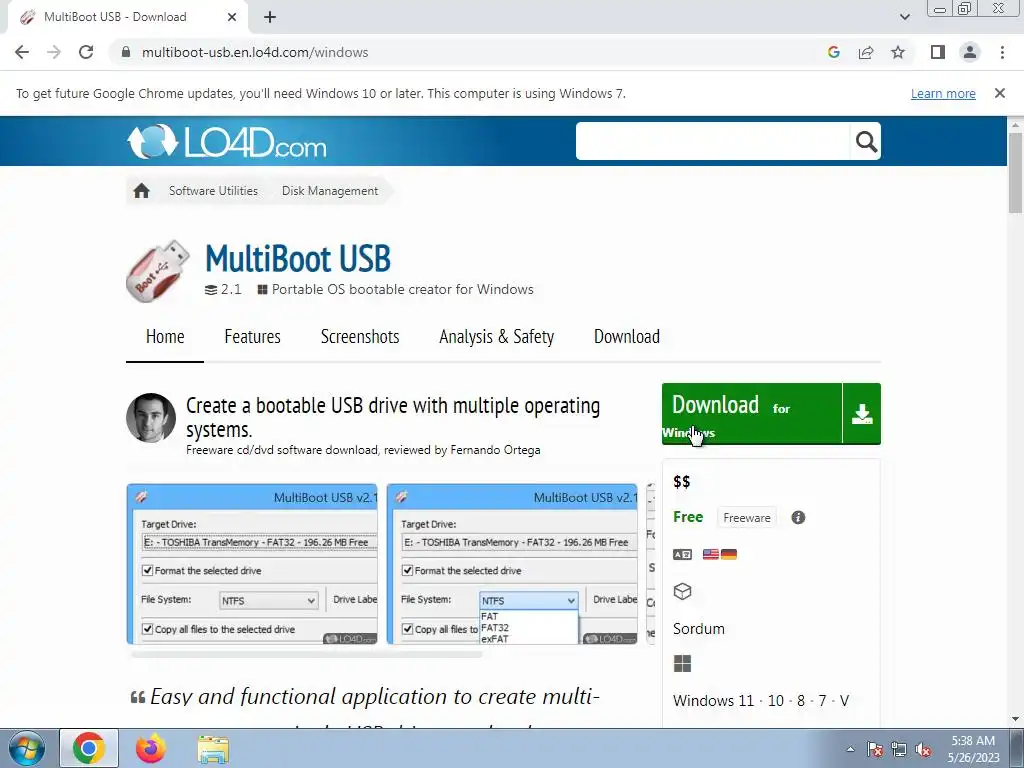The image size is (1024, 768).
Task: Click the site search input field
Action: coord(712,141)
